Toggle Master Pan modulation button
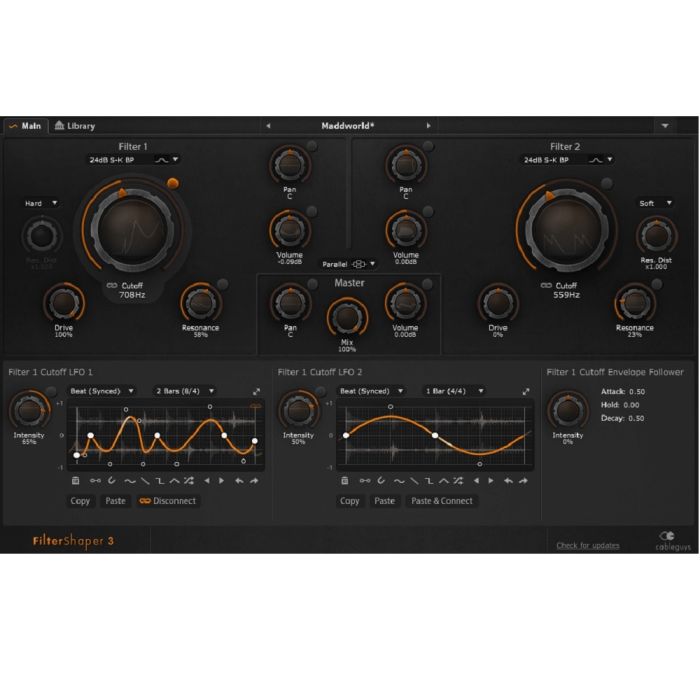 click(x=312, y=283)
